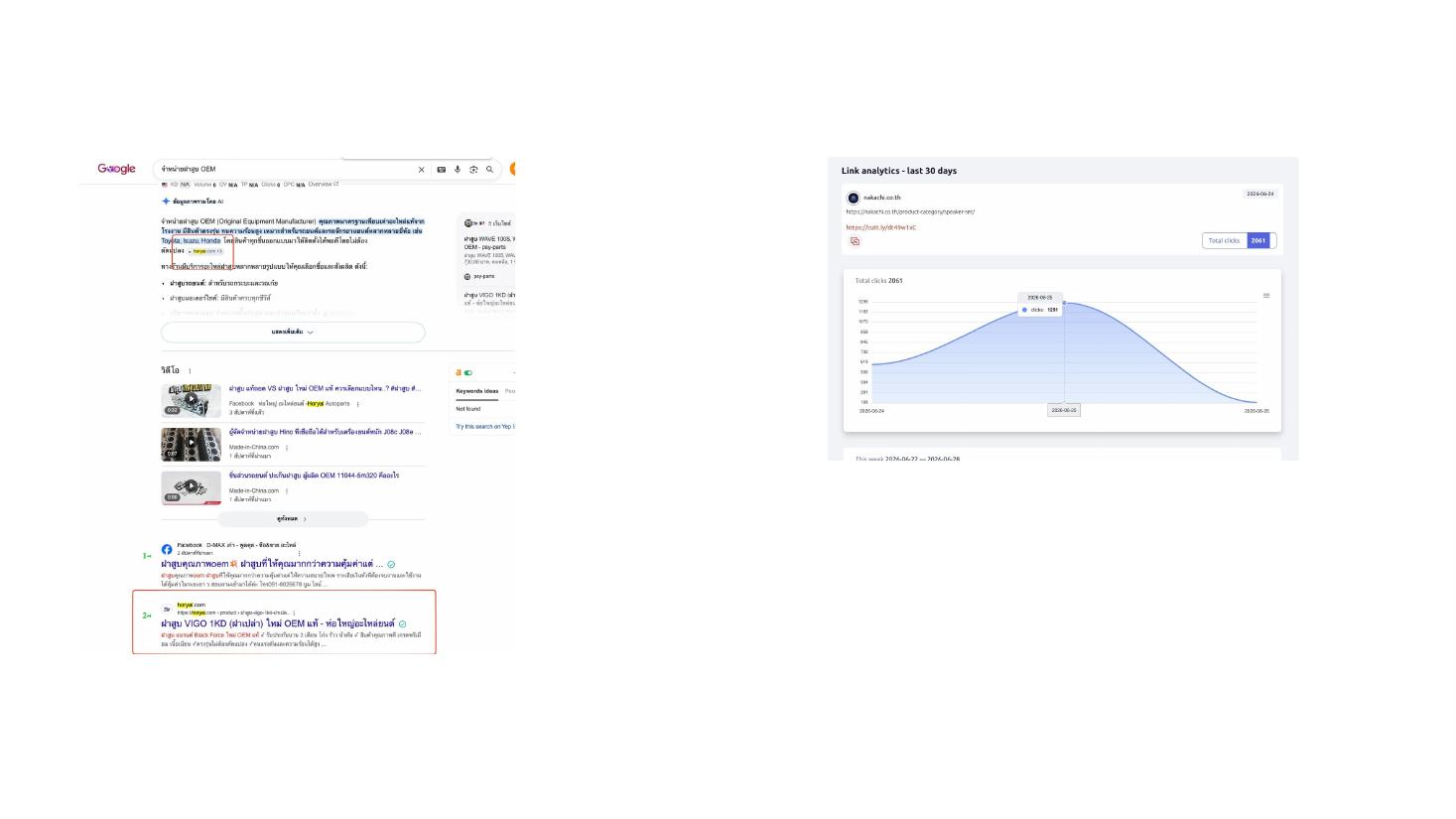
Task: Open the video title mentioning Hino J08c
Action: (325, 432)
